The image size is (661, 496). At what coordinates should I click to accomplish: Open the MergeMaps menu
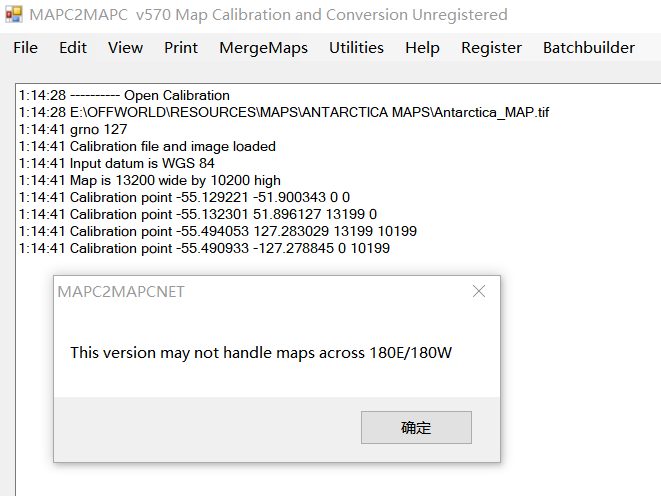(x=263, y=48)
